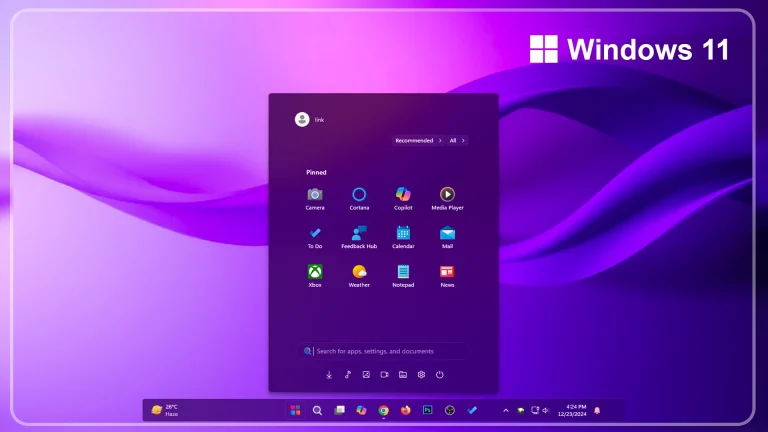Click the Power button in Start
Image resolution: width=768 pixels, height=432 pixels.
point(439,375)
